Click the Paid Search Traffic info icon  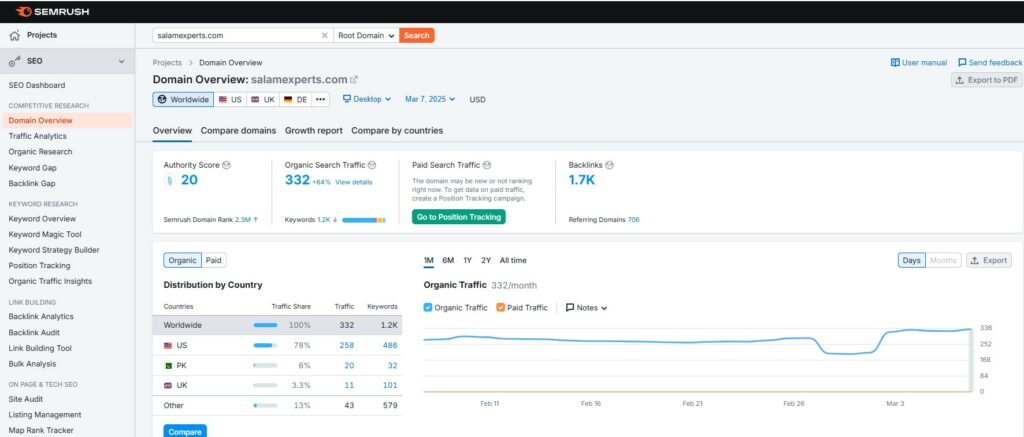click(487, 165)
